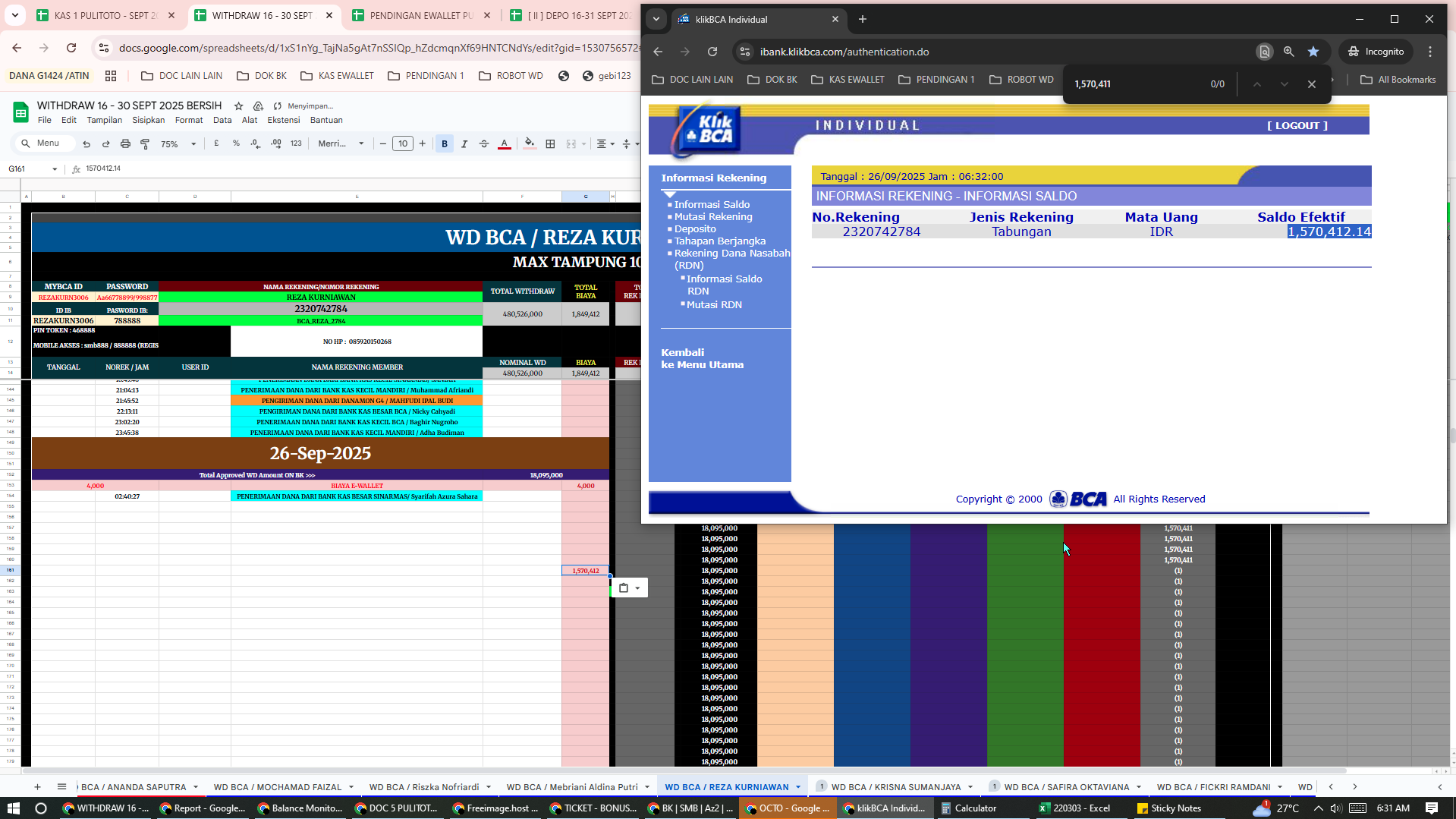
Task: Open WD BCA / REZA KURNIAWAN tab dropdown arrow
Action: coord(798,787)
